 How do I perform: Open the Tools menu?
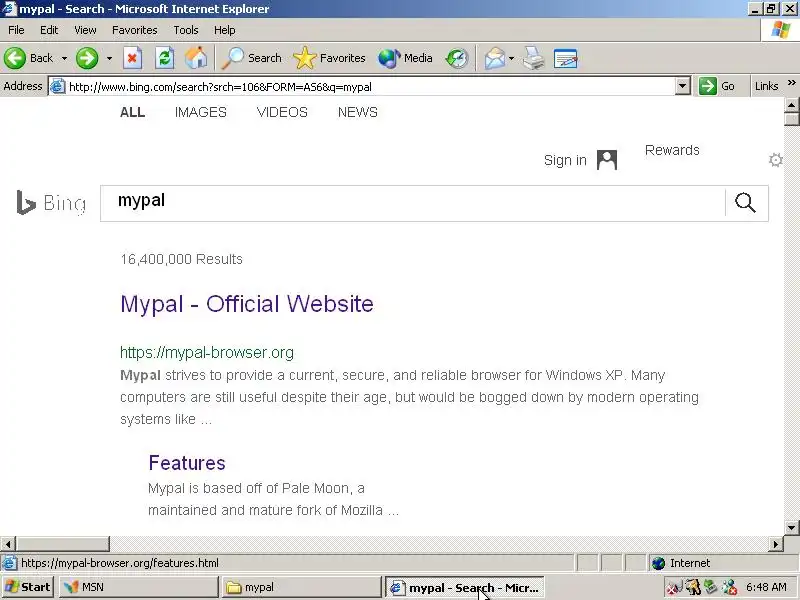(186, 30)
